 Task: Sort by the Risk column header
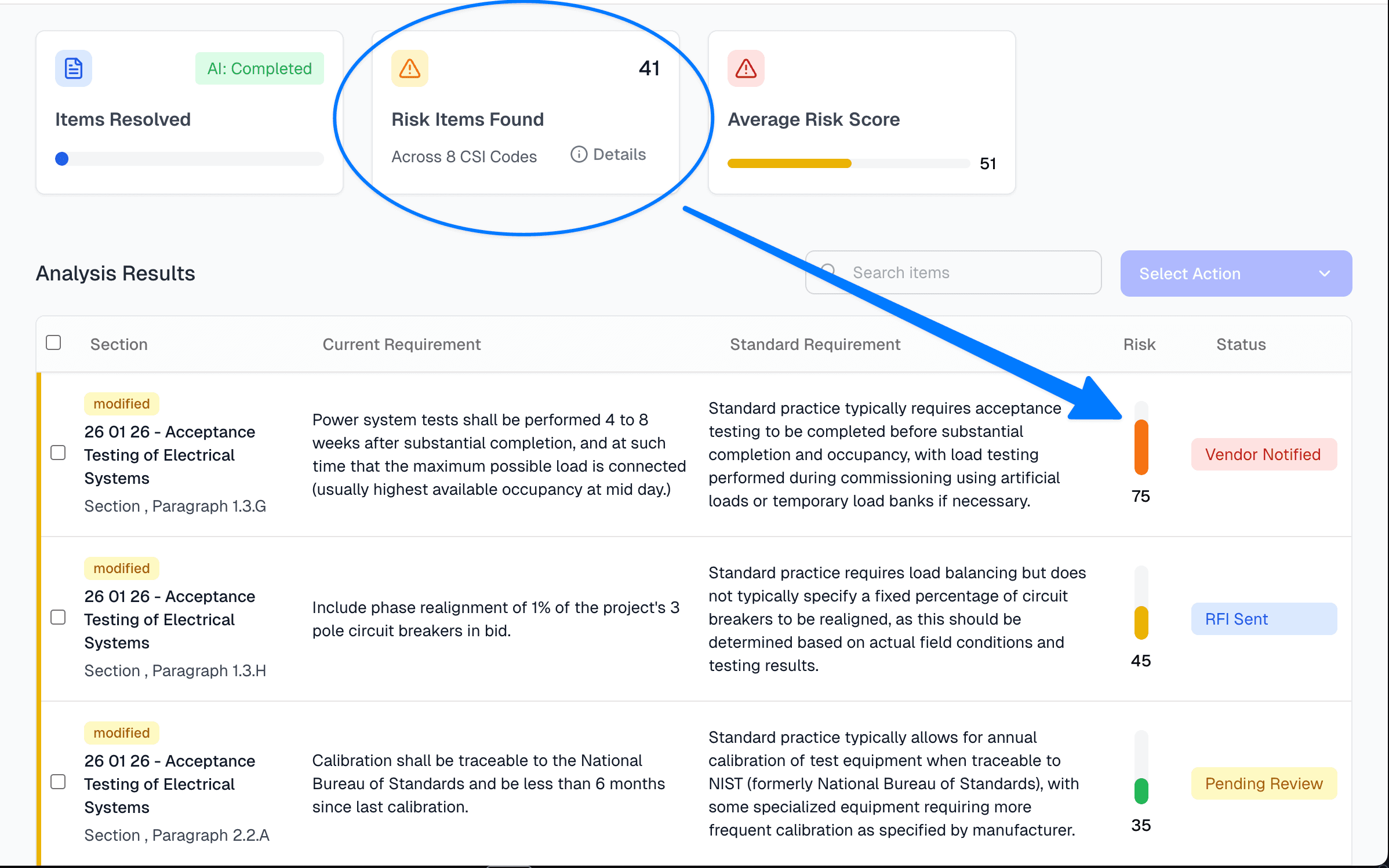pyautogui.click(x=1139, y=344)
